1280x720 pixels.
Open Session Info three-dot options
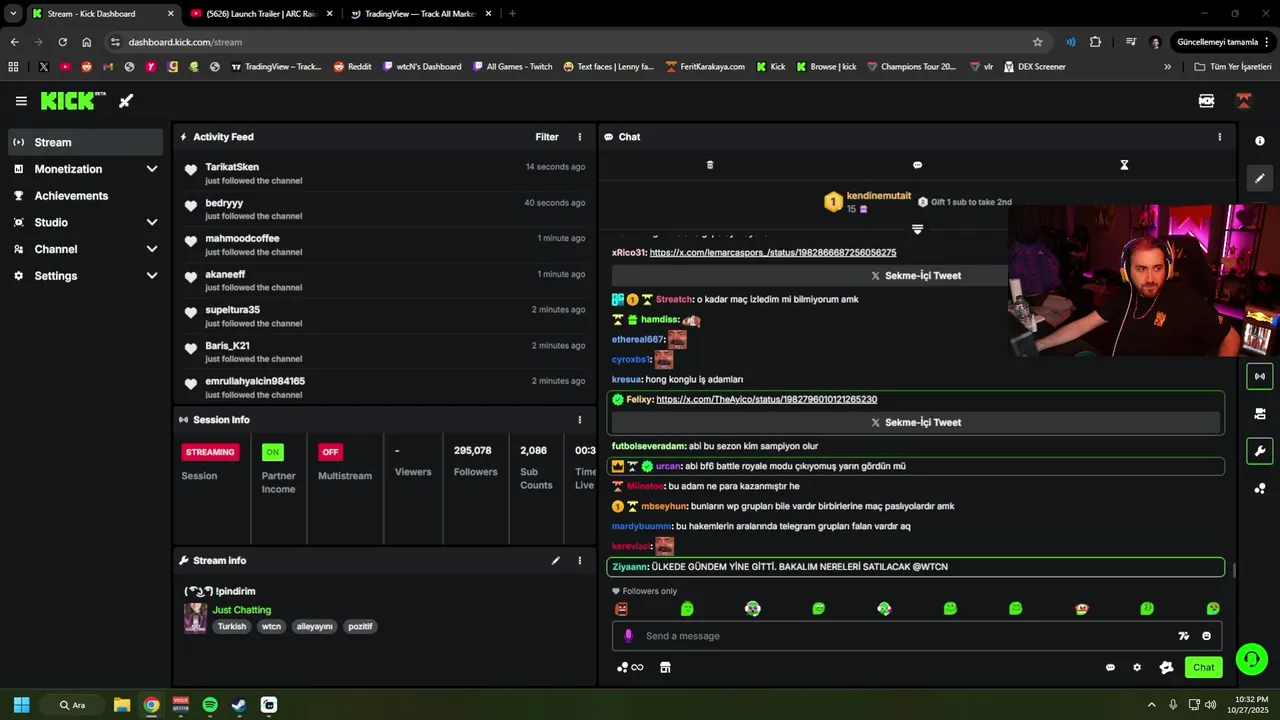coord(580,420)
